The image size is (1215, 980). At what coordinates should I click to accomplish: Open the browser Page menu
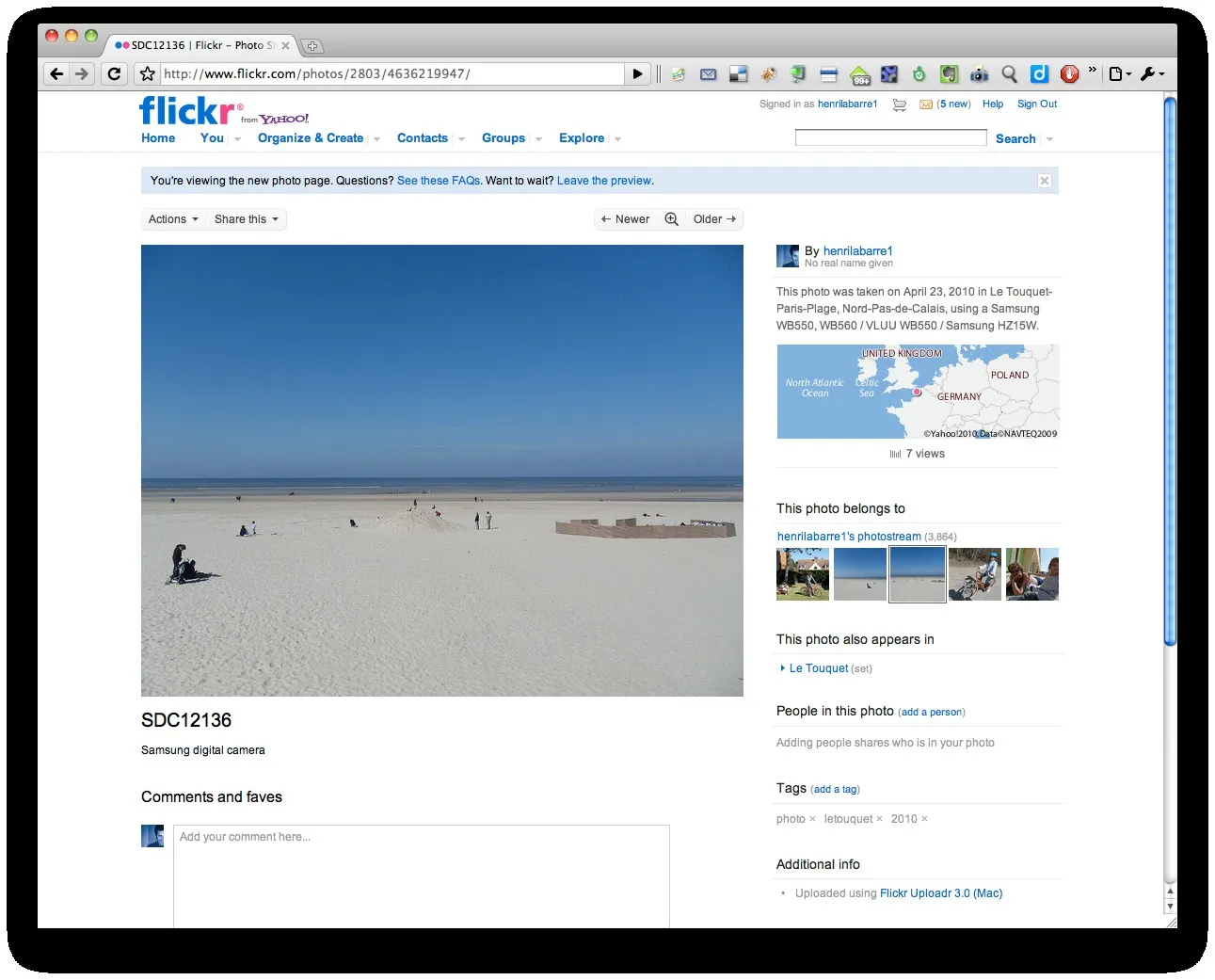point(1119,73)
